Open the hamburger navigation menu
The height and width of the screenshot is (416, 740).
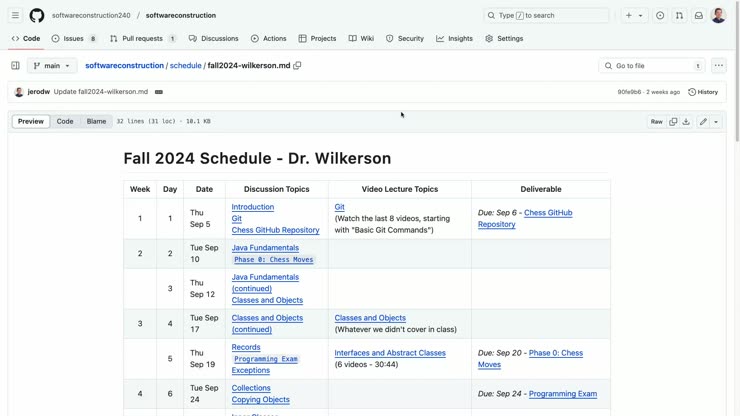pyautogui.click(x=15, y=16)
